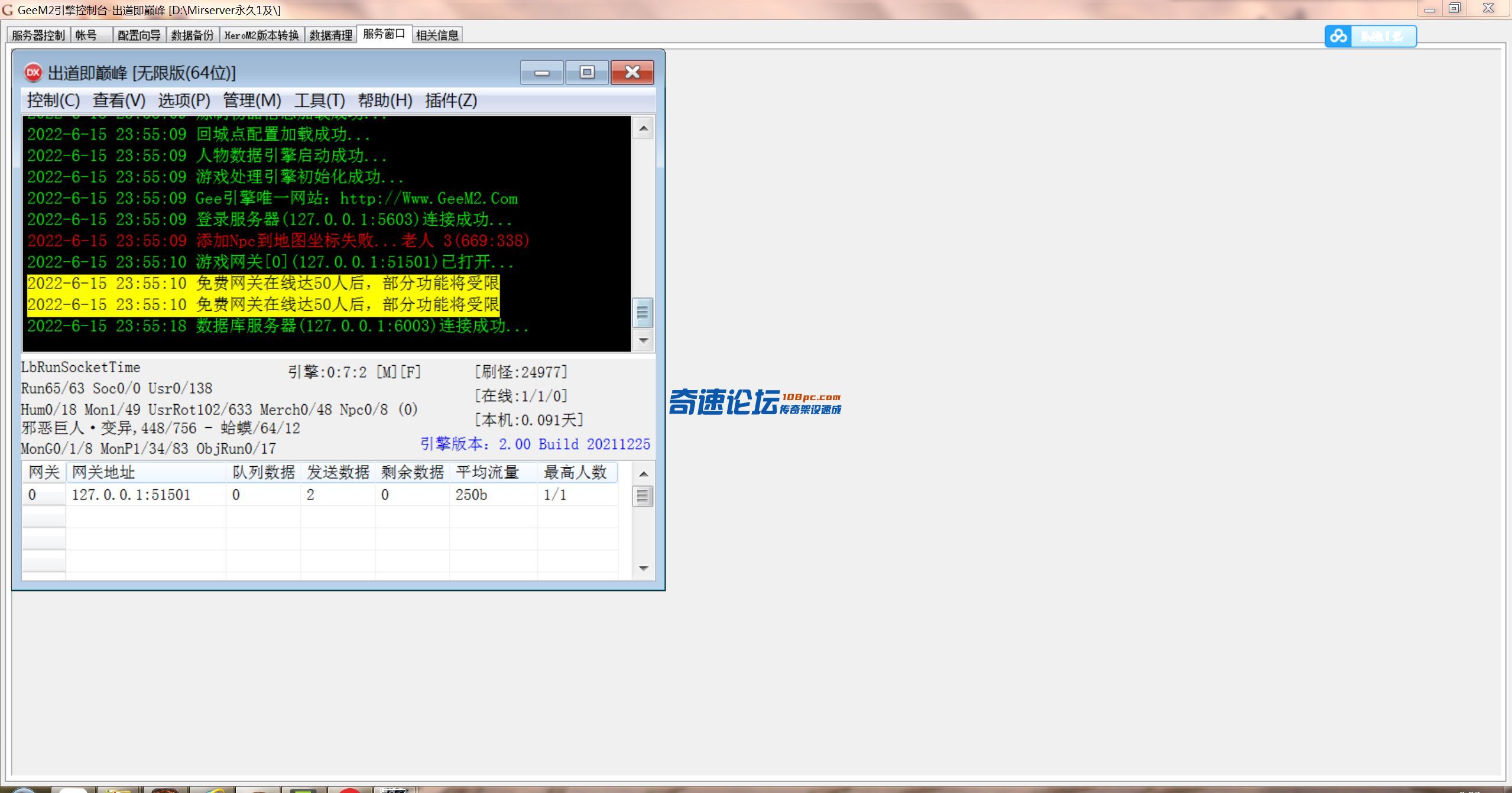Click the [刷怪:24977] status text
The image size is (1512, 793).
pos(521,372)
